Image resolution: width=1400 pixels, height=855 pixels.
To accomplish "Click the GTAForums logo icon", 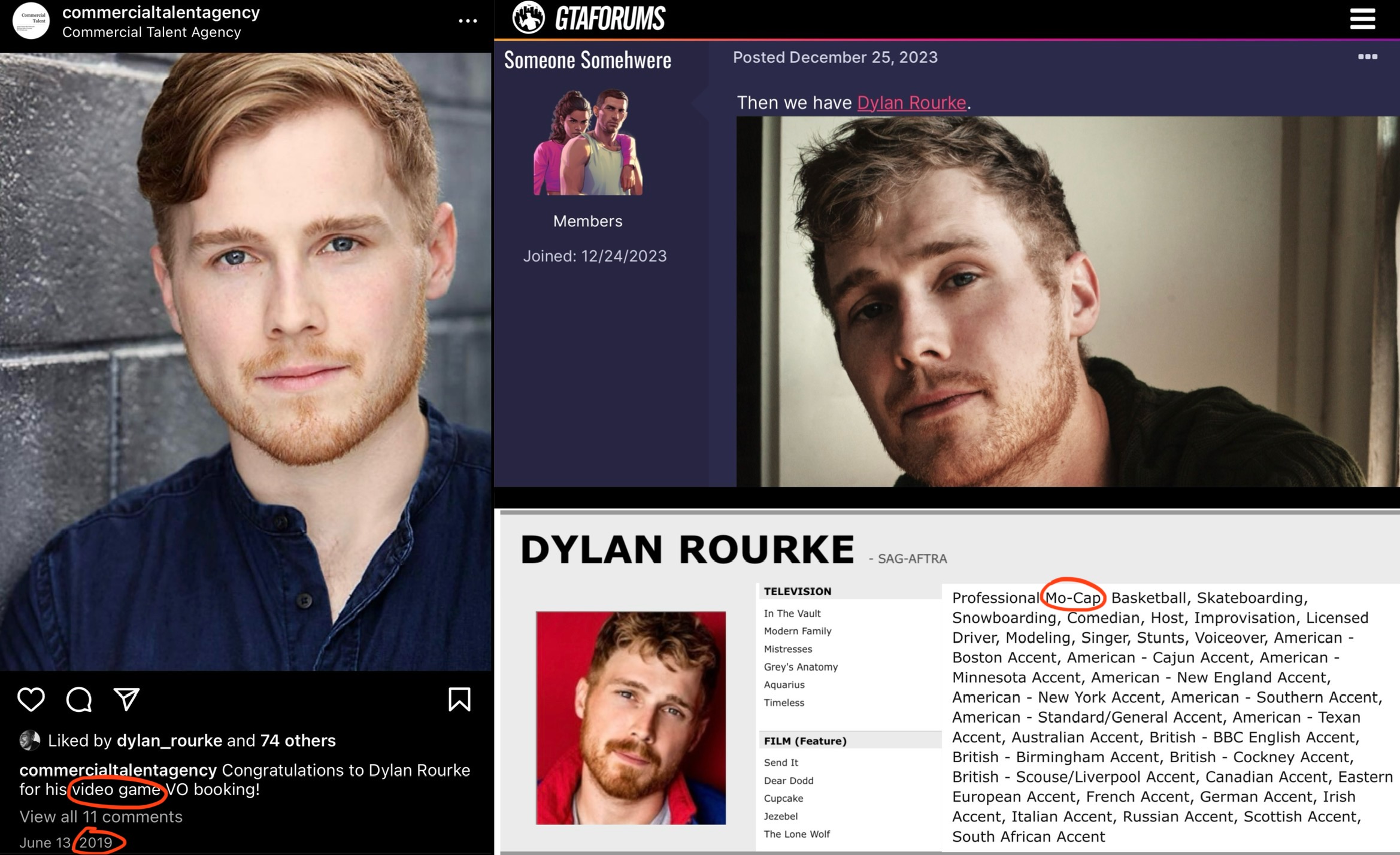I will pyautogui.click(x=528, y=17).
